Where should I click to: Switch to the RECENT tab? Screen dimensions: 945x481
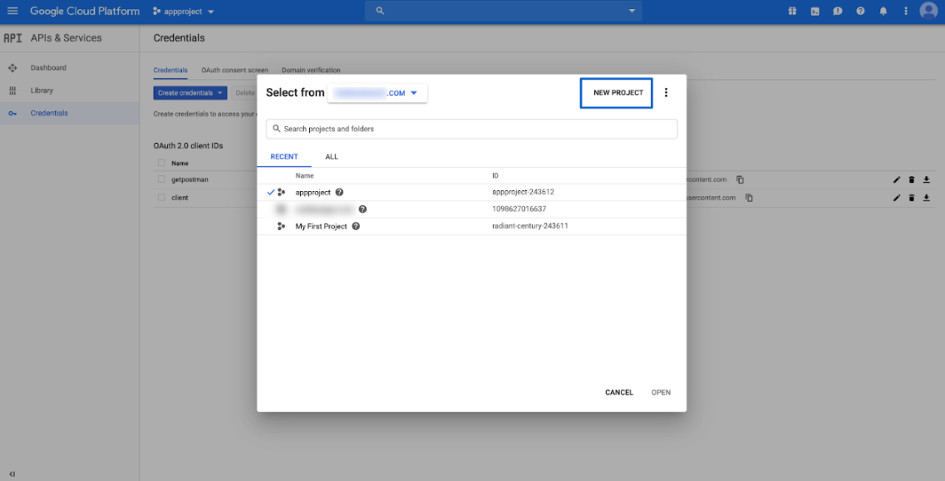pyautogui.click(x=284, y=157)
